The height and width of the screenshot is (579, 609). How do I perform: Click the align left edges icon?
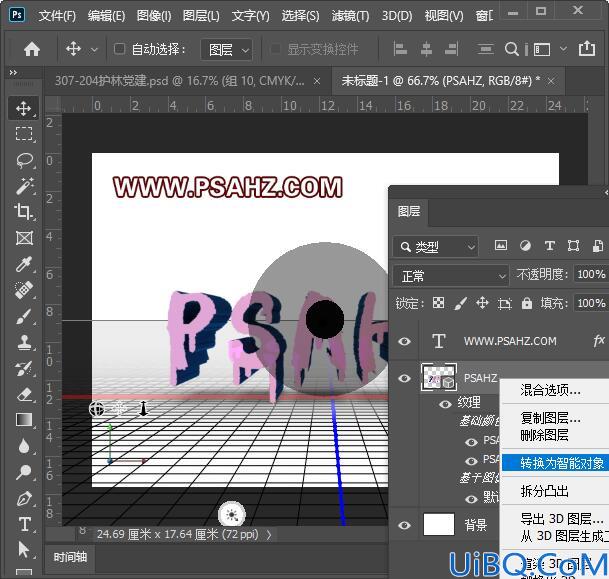pos(400,49)
